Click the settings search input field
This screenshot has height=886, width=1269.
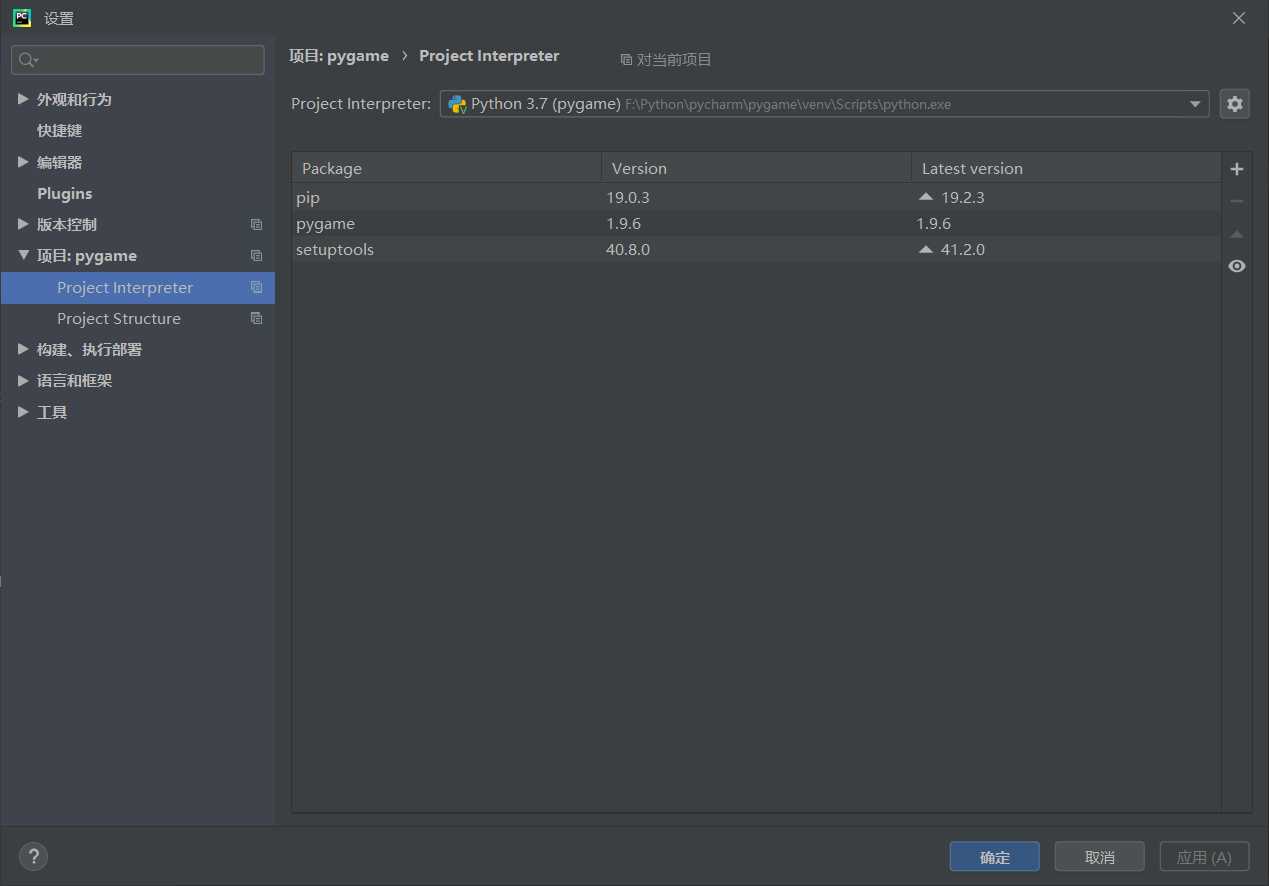(x=138, y=60)
